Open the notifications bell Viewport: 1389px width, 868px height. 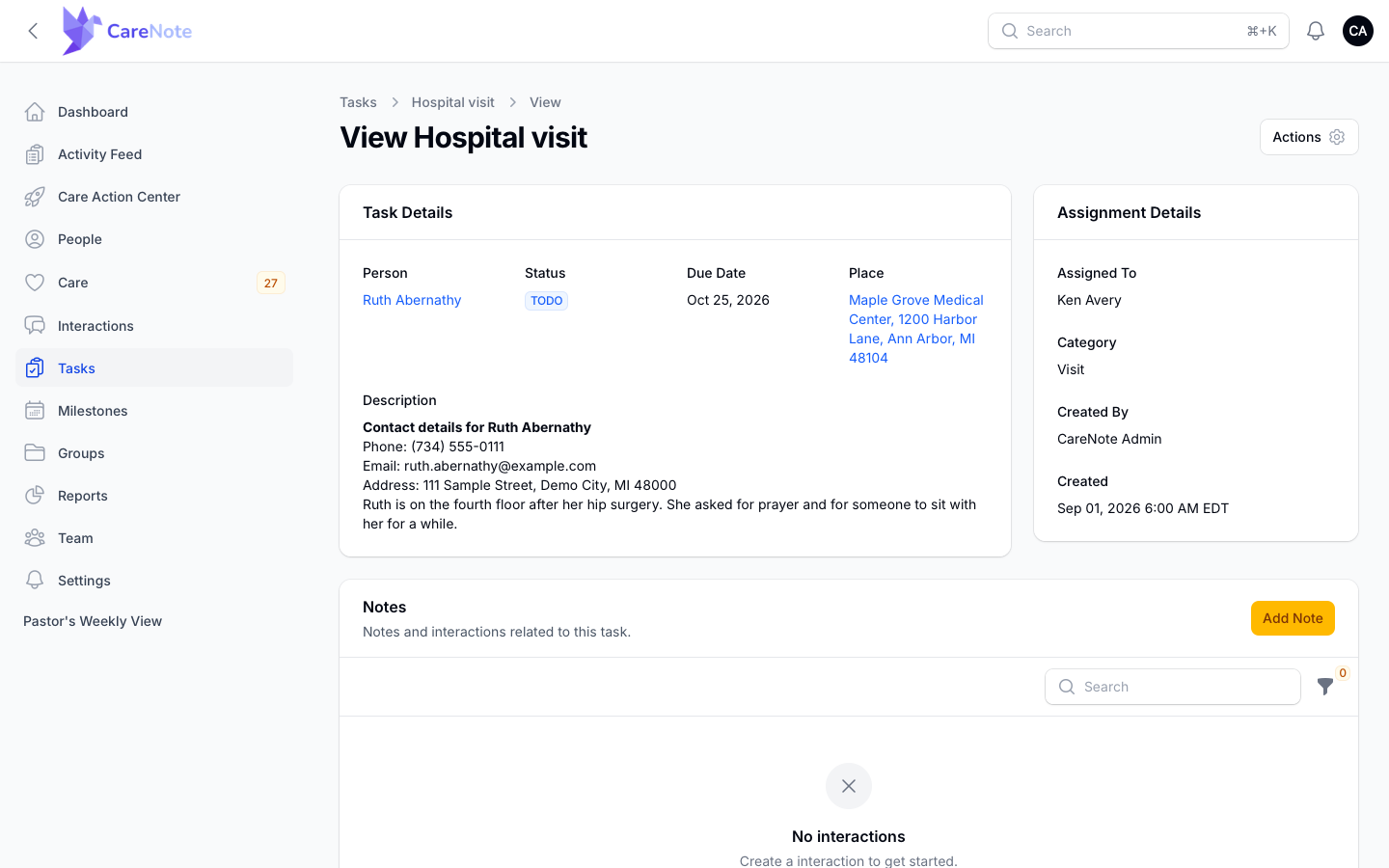[x=1316, y=31]
